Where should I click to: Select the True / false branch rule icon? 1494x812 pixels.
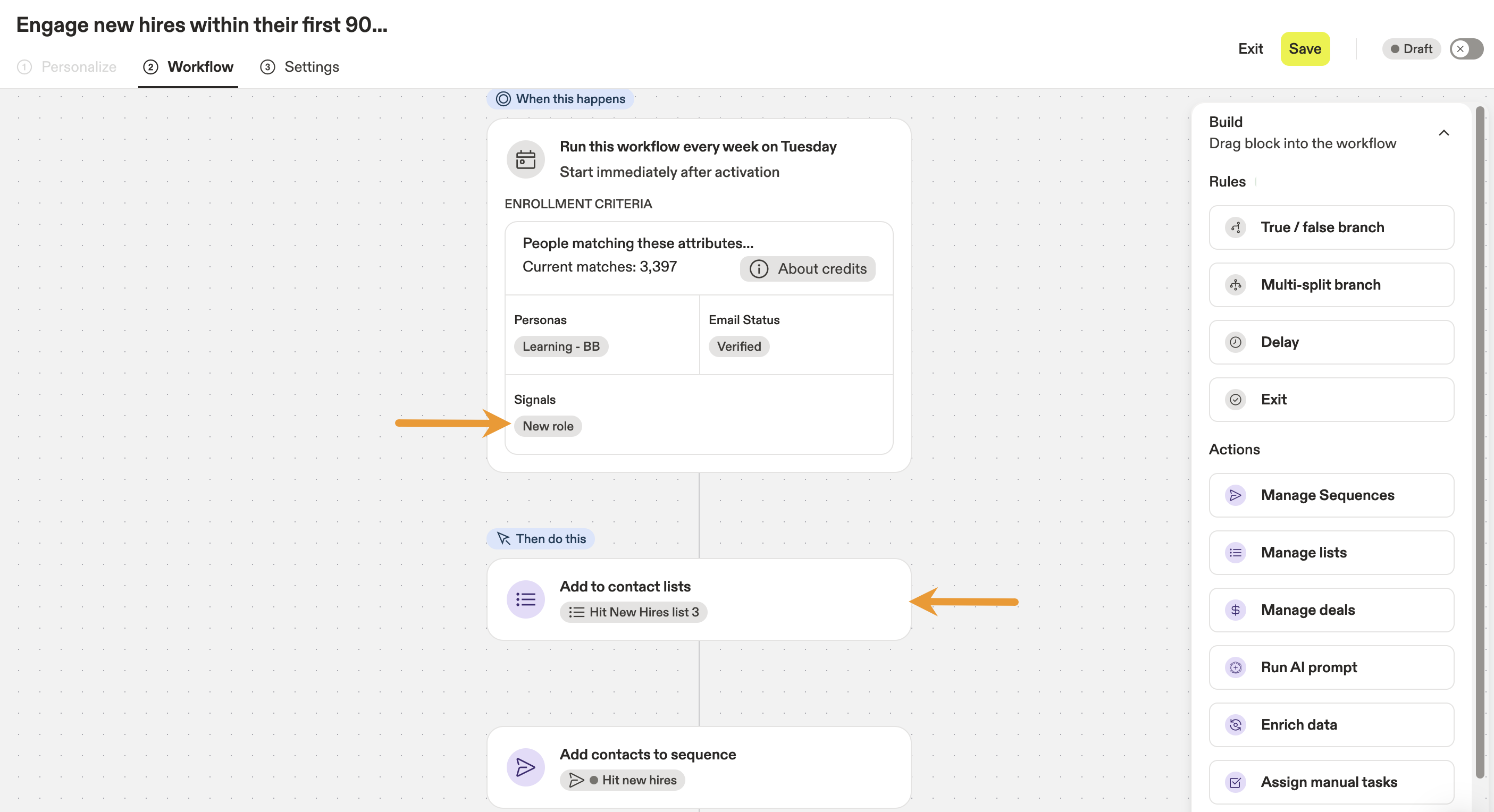coord(1235,227)
